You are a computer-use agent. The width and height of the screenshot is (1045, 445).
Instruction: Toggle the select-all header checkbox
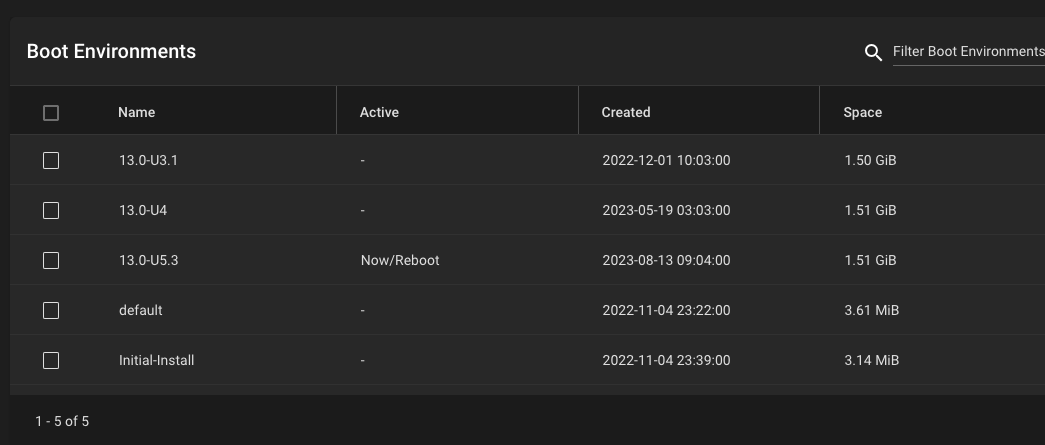pos(51,113)
